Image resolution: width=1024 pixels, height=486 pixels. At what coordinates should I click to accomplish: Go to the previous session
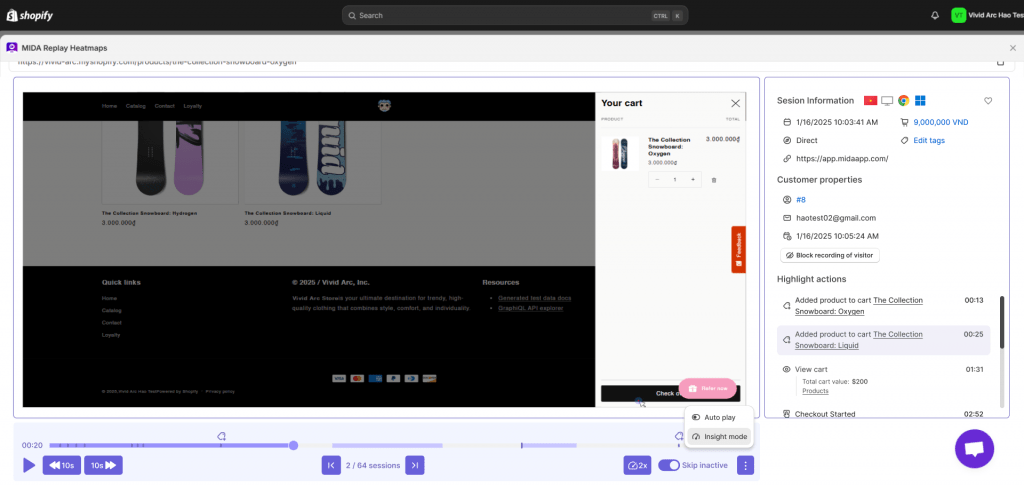click(x=331, y=465)
